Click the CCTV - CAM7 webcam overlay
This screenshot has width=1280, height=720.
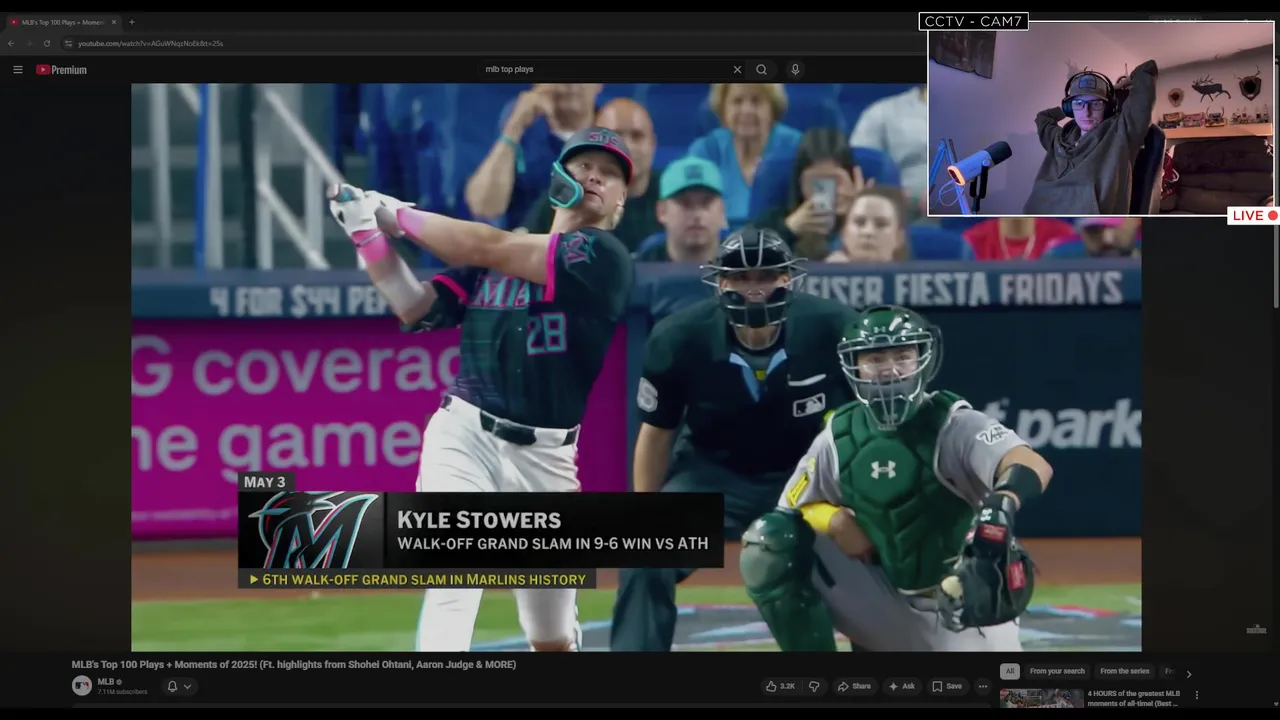(1101, 118)
